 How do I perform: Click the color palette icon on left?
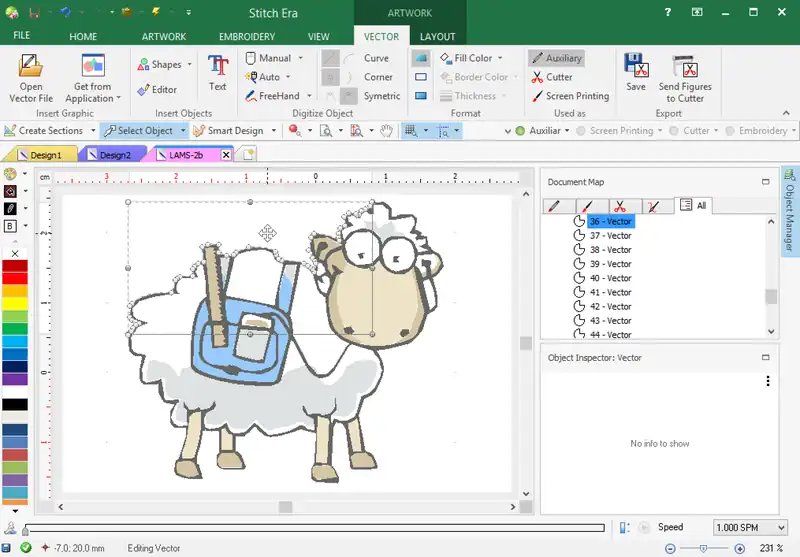[x=11, y=174]
